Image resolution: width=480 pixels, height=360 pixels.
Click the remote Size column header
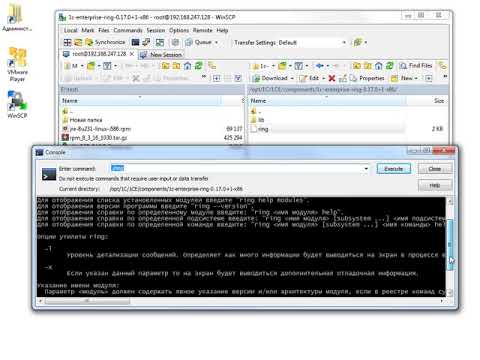coord(427,101)
